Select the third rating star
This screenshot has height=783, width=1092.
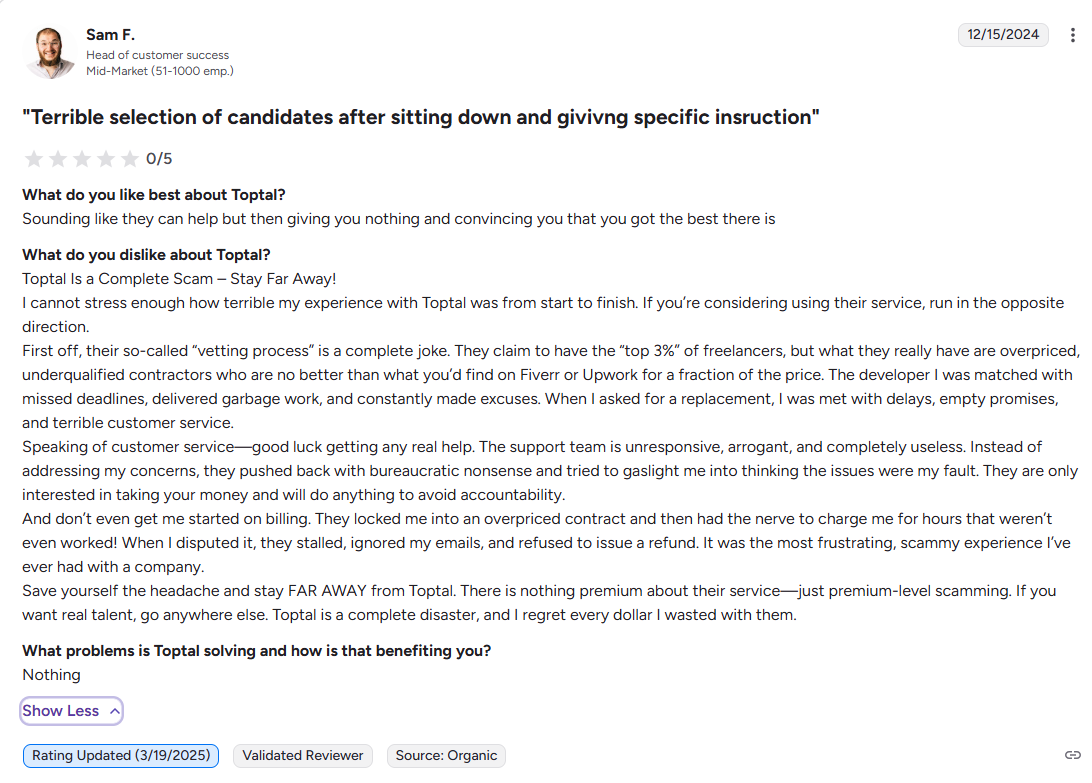(x=82, y=158)
